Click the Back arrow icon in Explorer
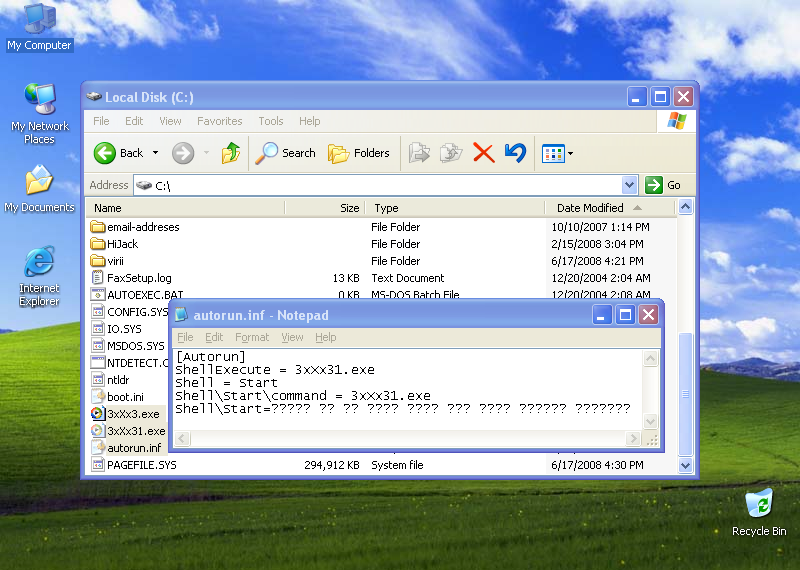Screen dimensions: 800x570 tap(105, 153)
